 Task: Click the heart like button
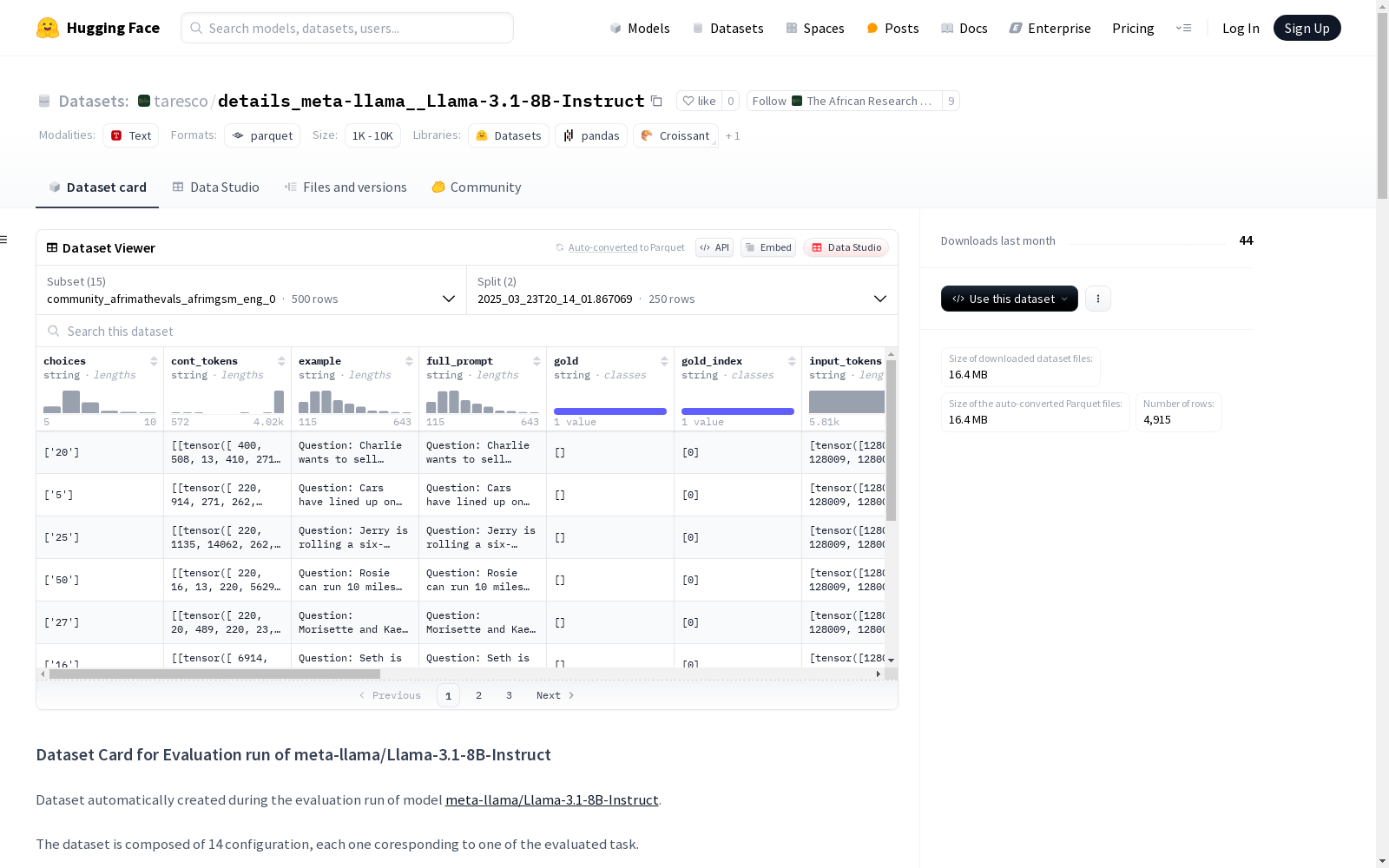pyautogui.click(x=699, y=101)
